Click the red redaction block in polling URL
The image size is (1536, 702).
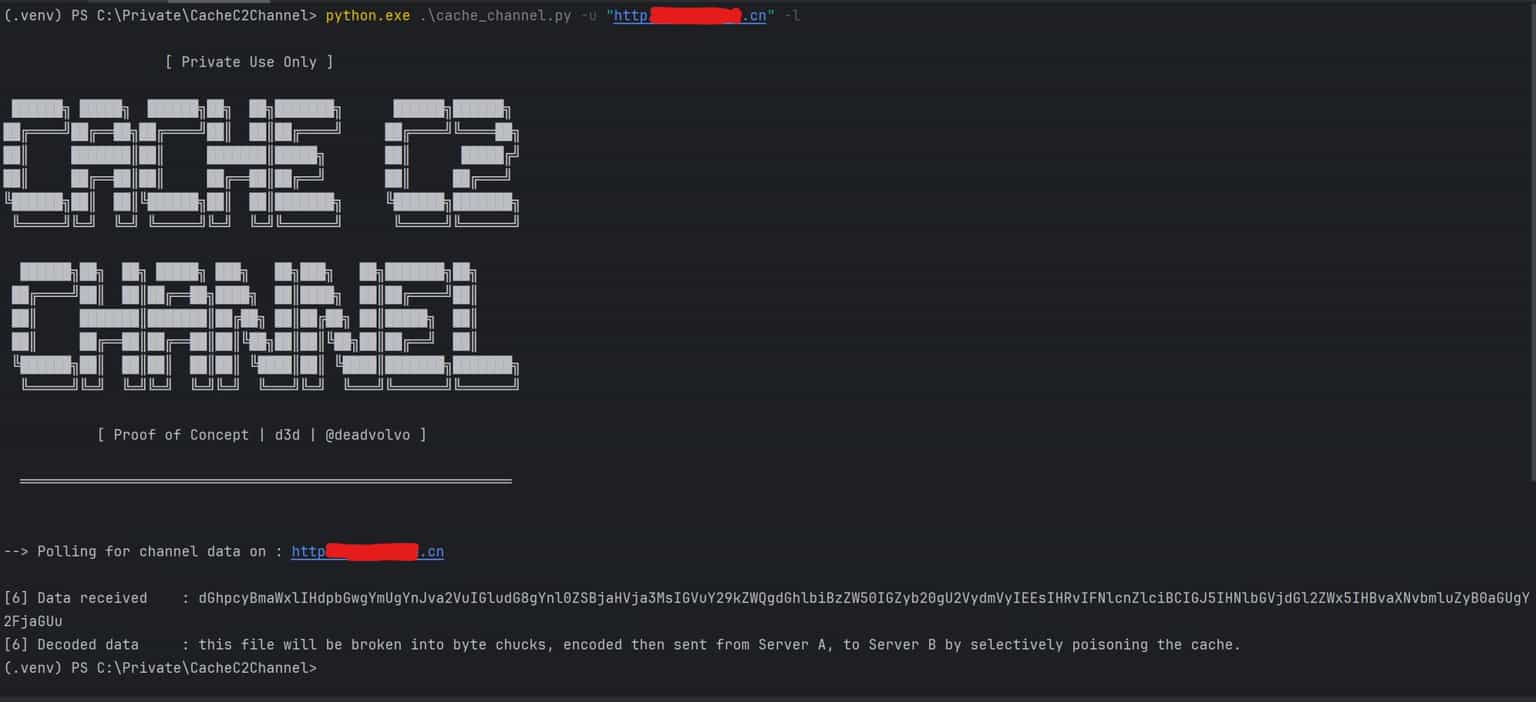[371, 552]
